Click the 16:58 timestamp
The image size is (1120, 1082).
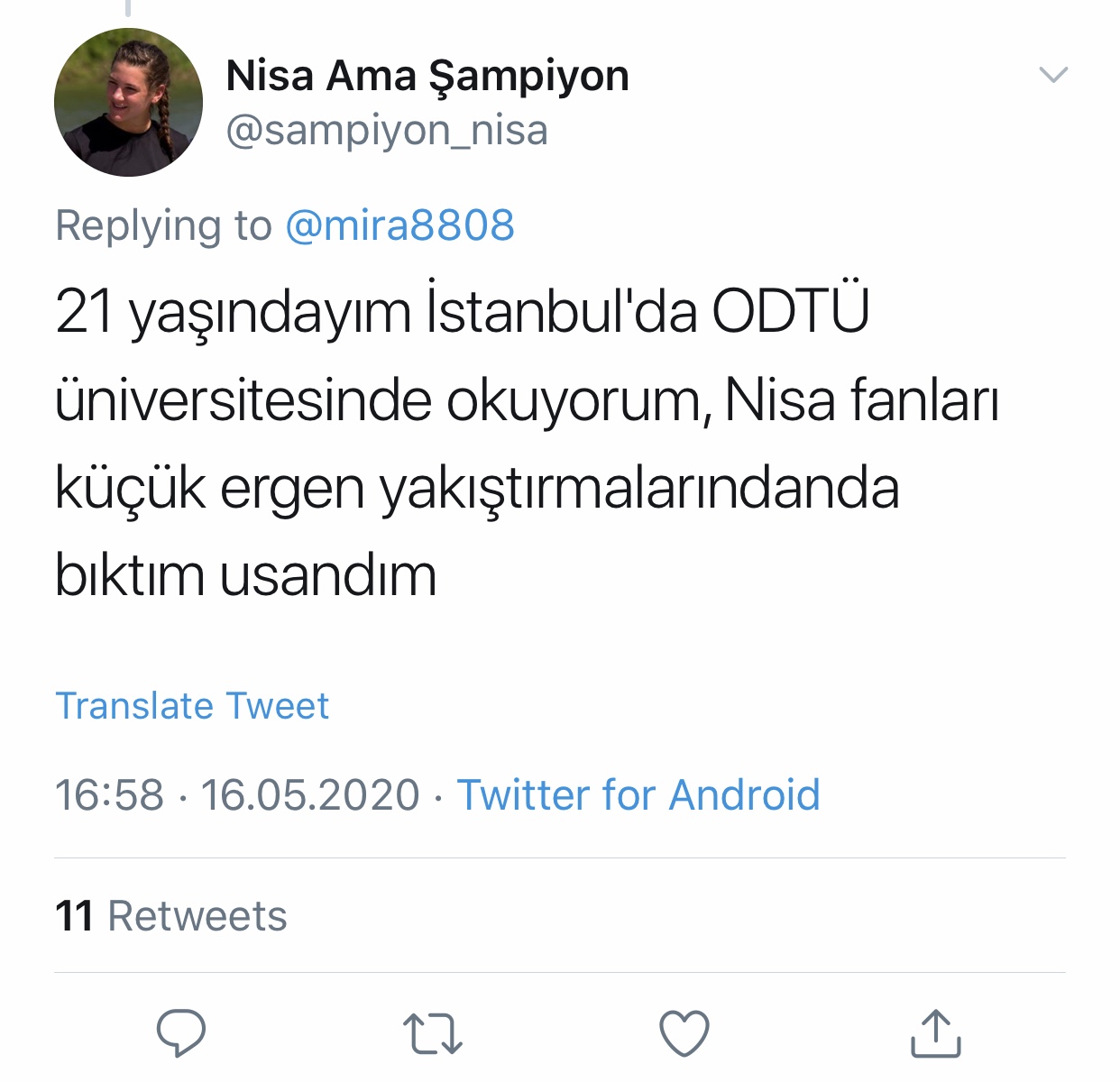109,795
